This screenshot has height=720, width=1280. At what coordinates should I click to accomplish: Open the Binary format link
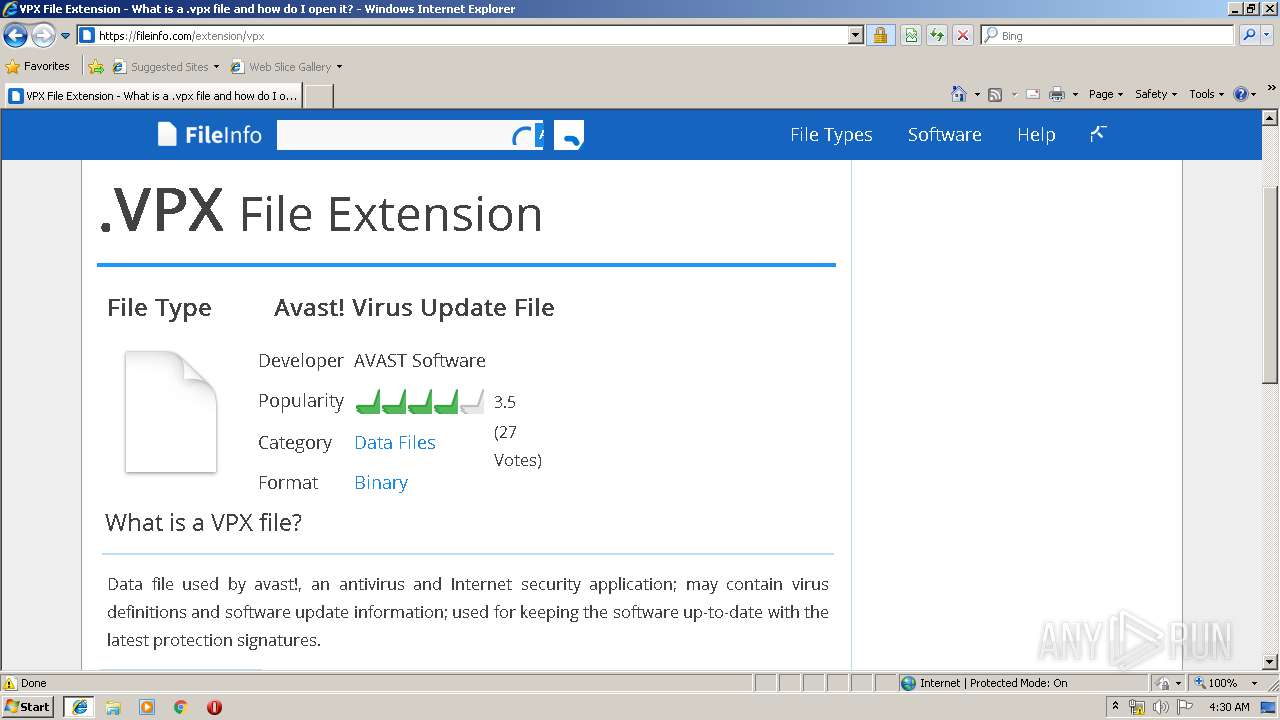381,482
